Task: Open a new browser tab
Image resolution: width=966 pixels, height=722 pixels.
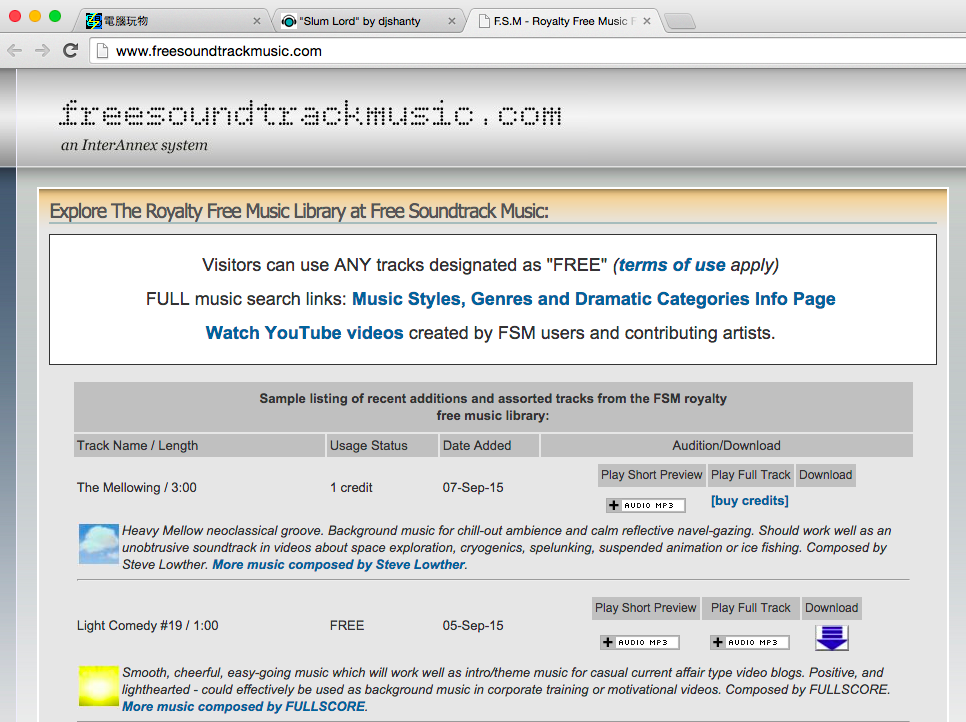Action: [680, 22]
